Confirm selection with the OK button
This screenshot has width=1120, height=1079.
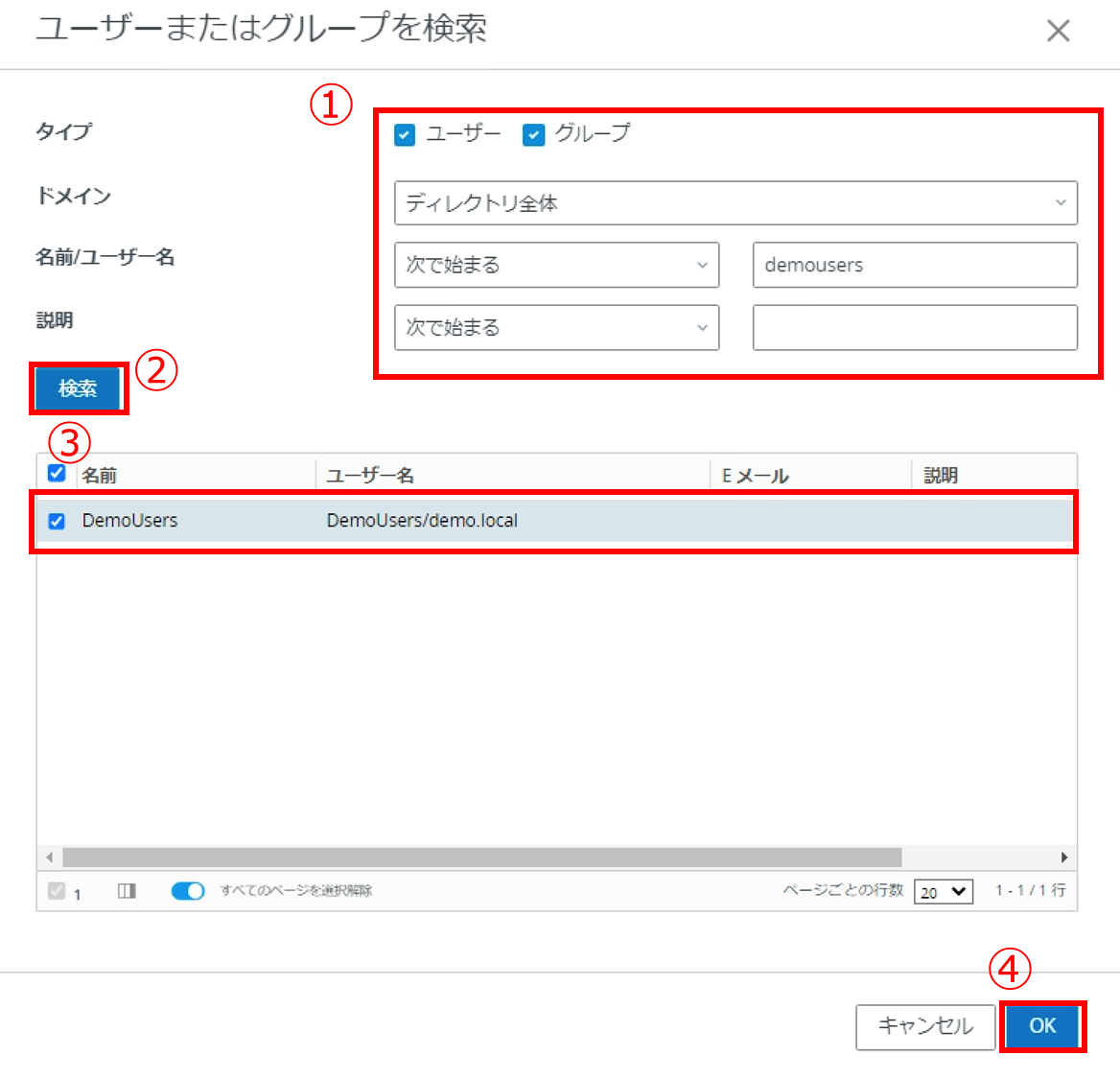pyautogui.click(x=1041, y=1026)
